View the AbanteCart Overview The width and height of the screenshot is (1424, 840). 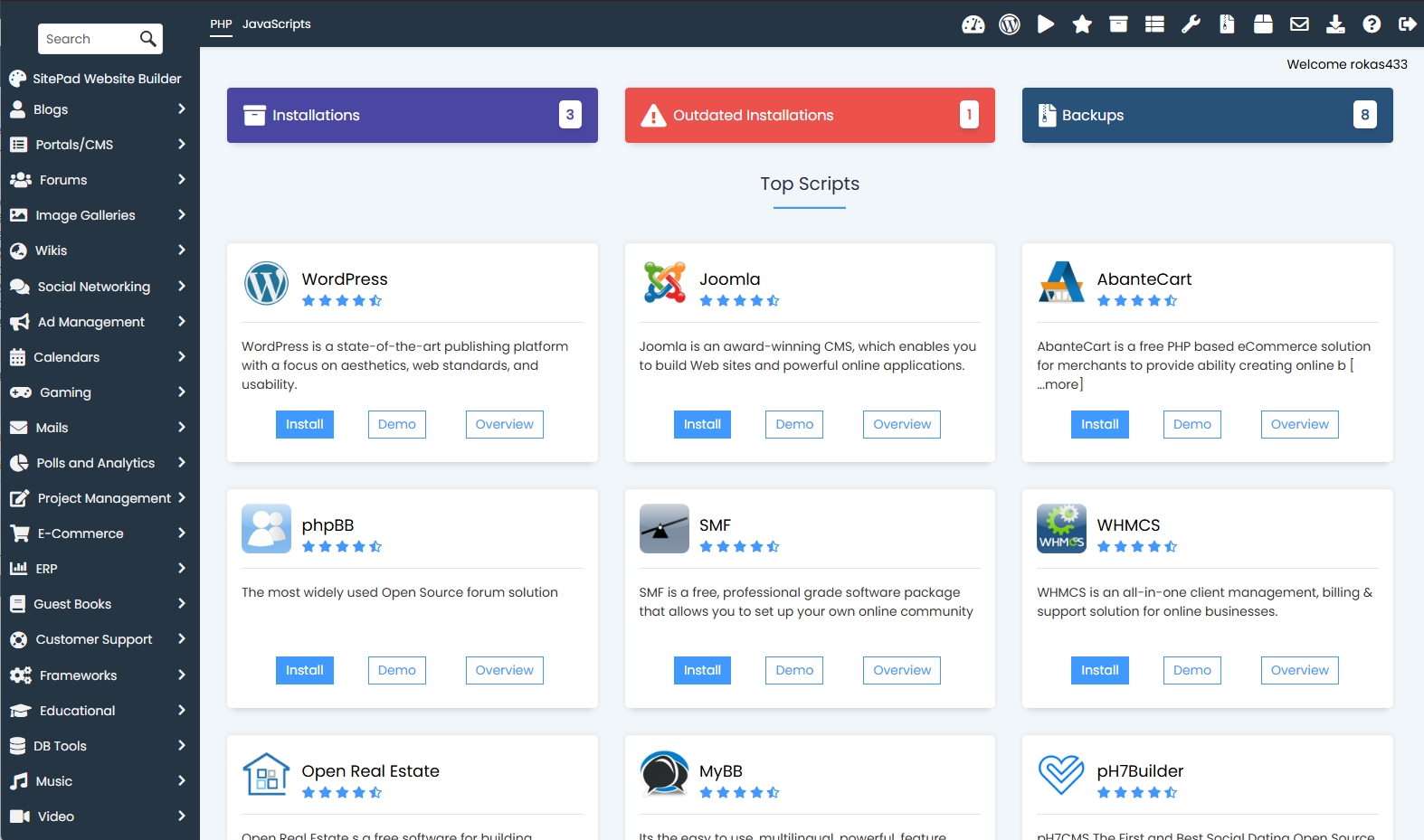click(1300, 424)
